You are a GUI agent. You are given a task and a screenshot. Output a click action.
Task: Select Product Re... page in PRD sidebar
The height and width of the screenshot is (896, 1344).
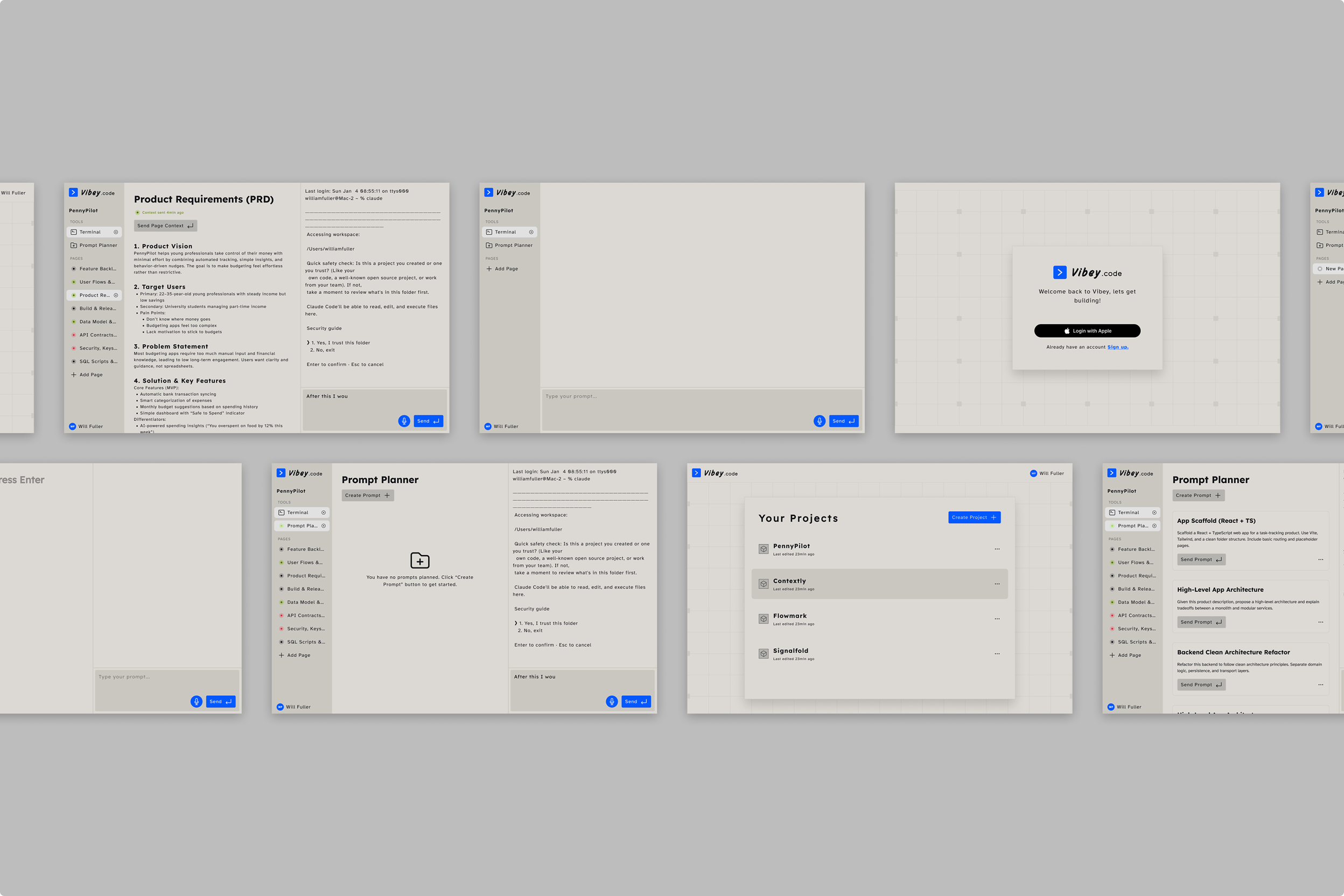point(94,296)
